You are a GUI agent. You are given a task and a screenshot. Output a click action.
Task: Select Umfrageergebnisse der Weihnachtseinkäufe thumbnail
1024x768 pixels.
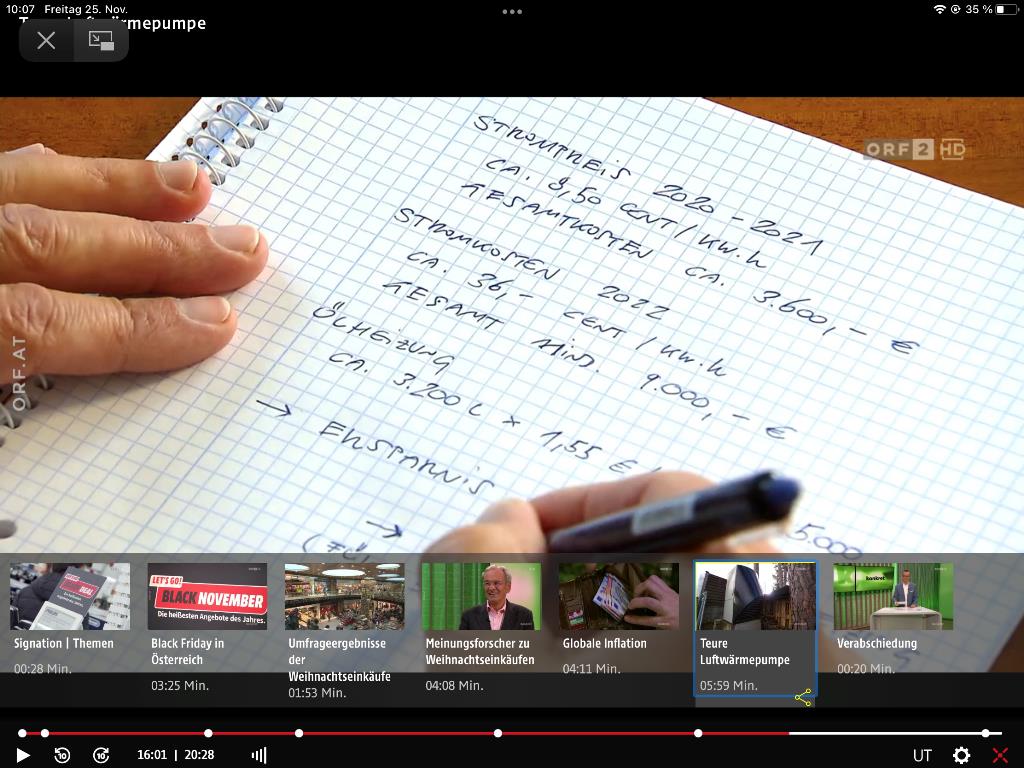(344, 596)
